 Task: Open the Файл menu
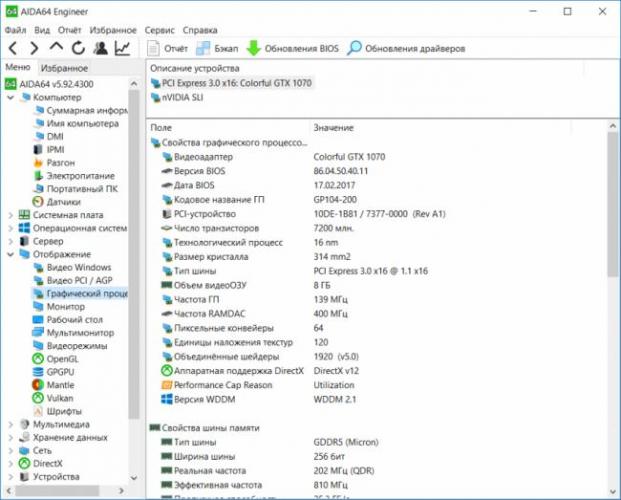tap(15, 30)
